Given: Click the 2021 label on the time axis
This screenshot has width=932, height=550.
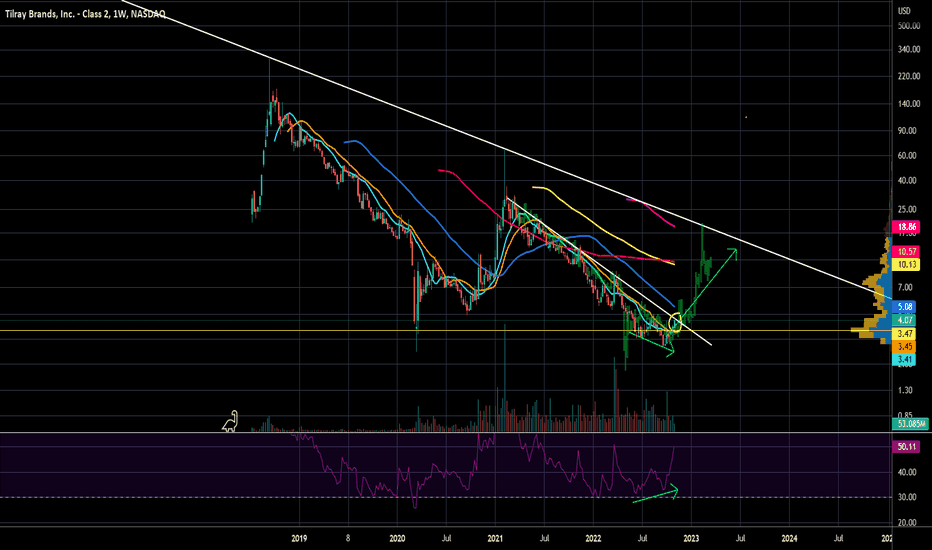Looking at the screenshot, I should click(495, 539).
